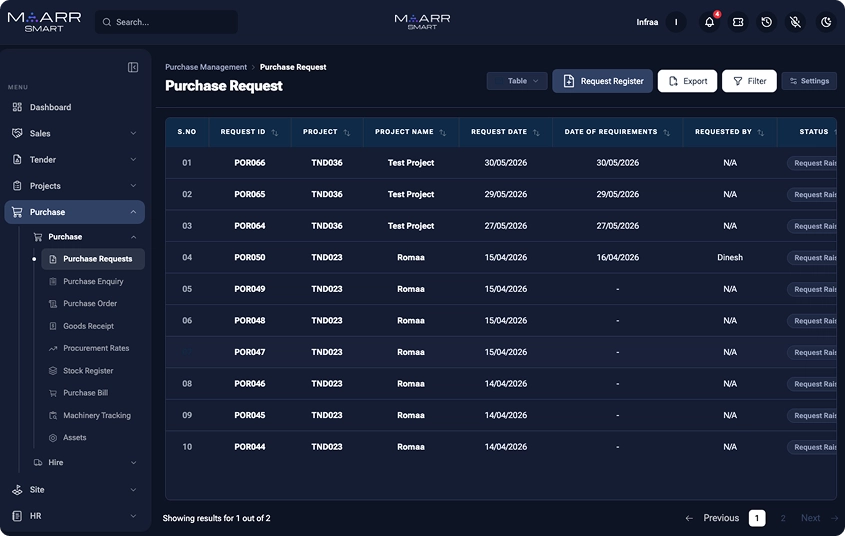Collapse the sidebar panel icon
845x536 pixels.
tap(133, 67)
